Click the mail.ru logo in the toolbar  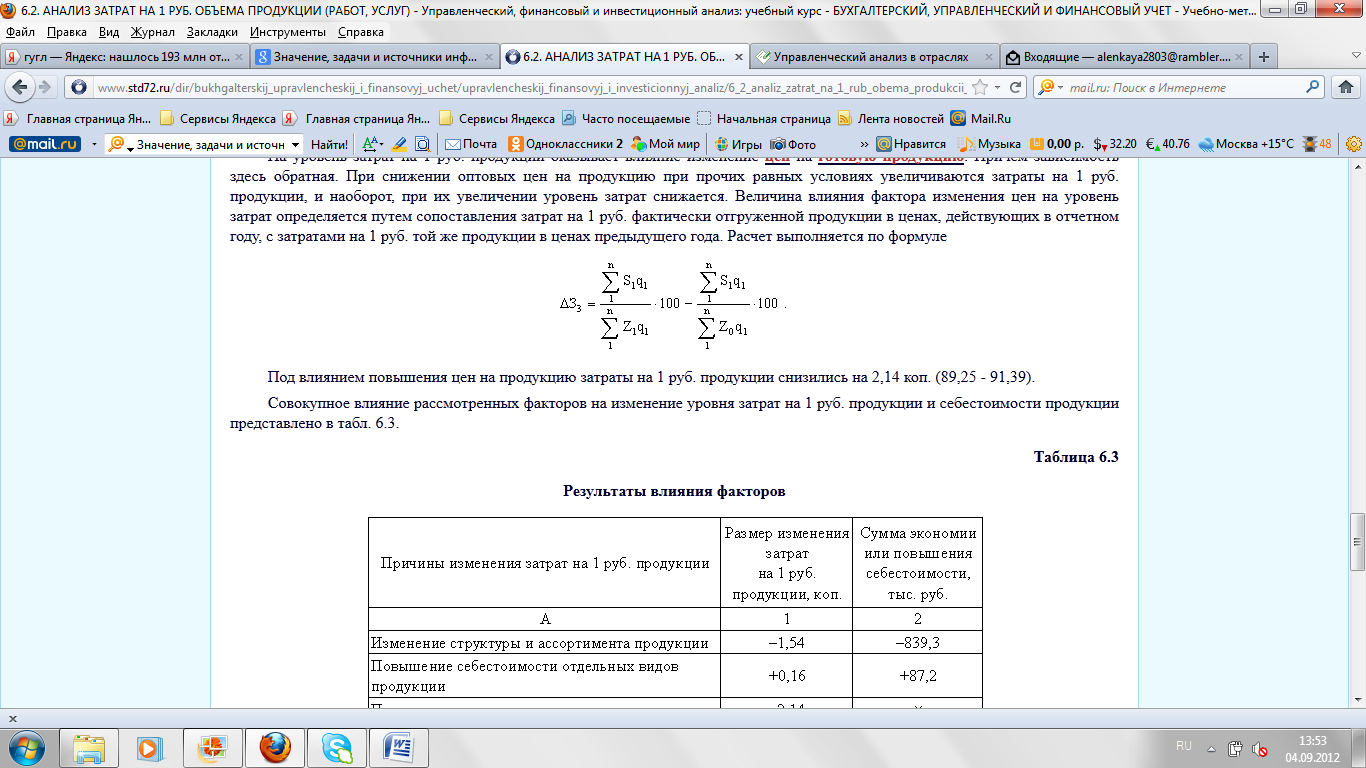point(44,144)
